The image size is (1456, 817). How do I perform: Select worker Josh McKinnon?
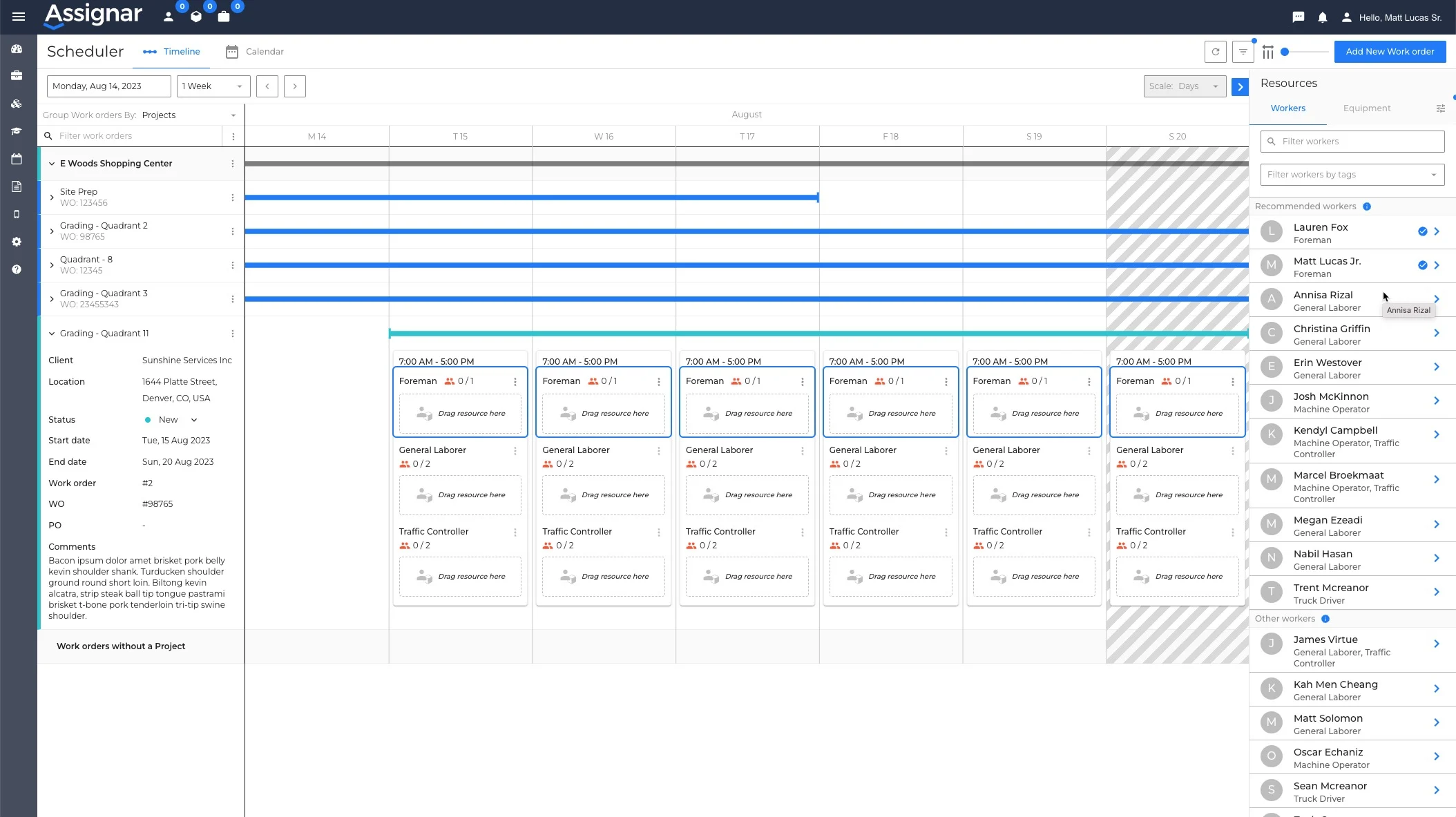[x=1352, y=401]
